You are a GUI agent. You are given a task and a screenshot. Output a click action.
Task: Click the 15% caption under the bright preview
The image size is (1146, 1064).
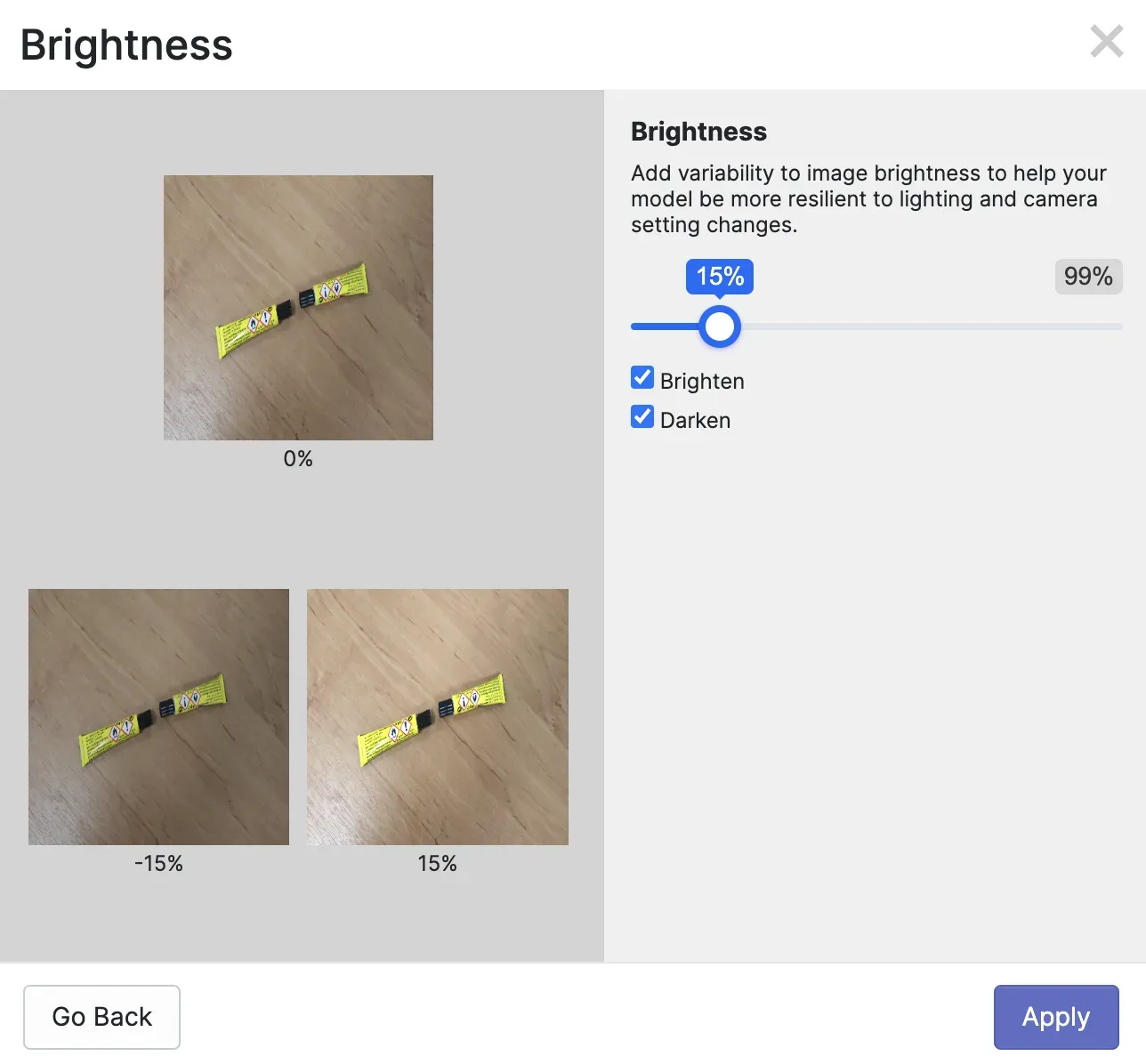(437, 864)
